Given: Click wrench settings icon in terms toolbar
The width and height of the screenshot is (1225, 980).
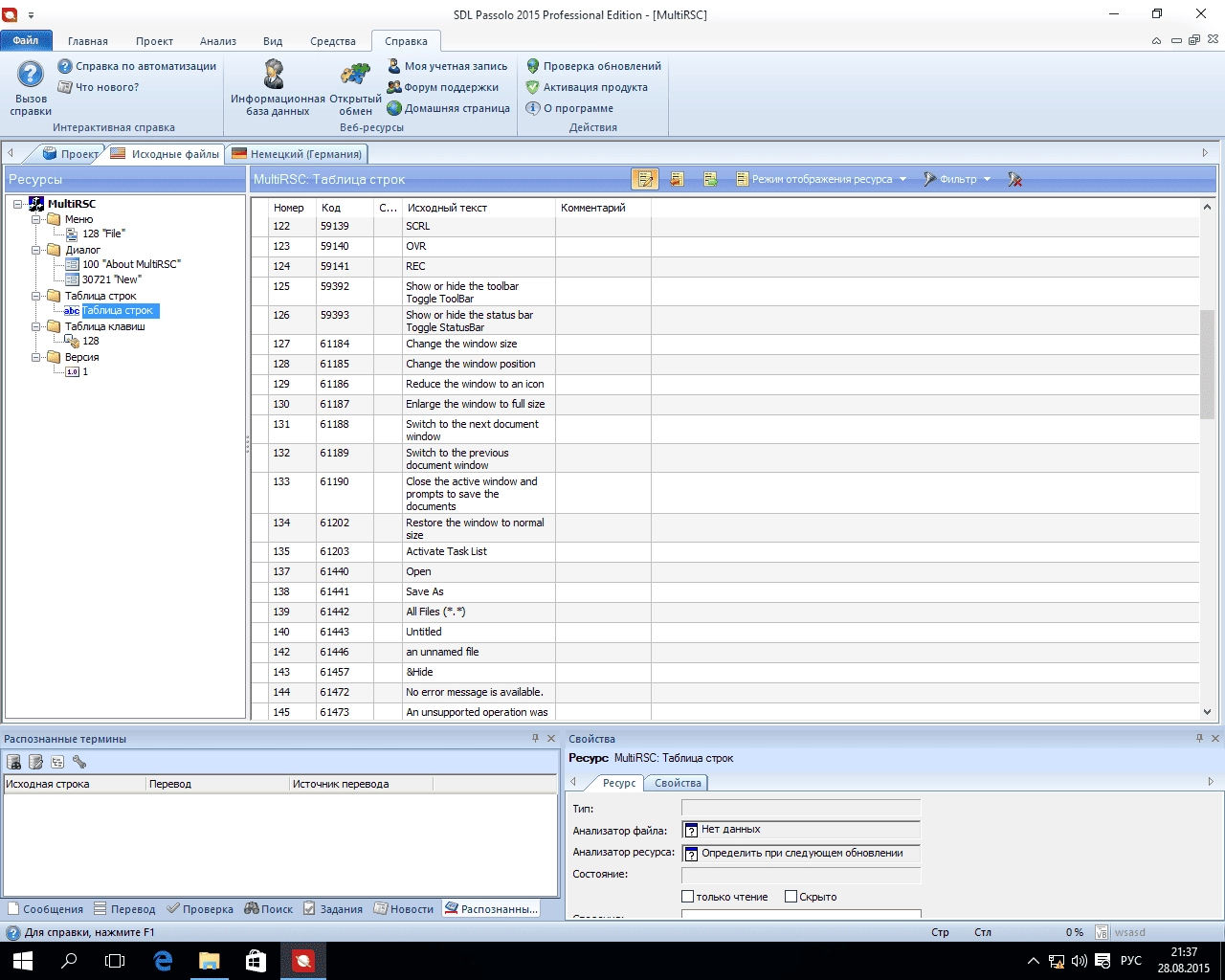Looking at the screenshot, I should (x=79, y=762).
